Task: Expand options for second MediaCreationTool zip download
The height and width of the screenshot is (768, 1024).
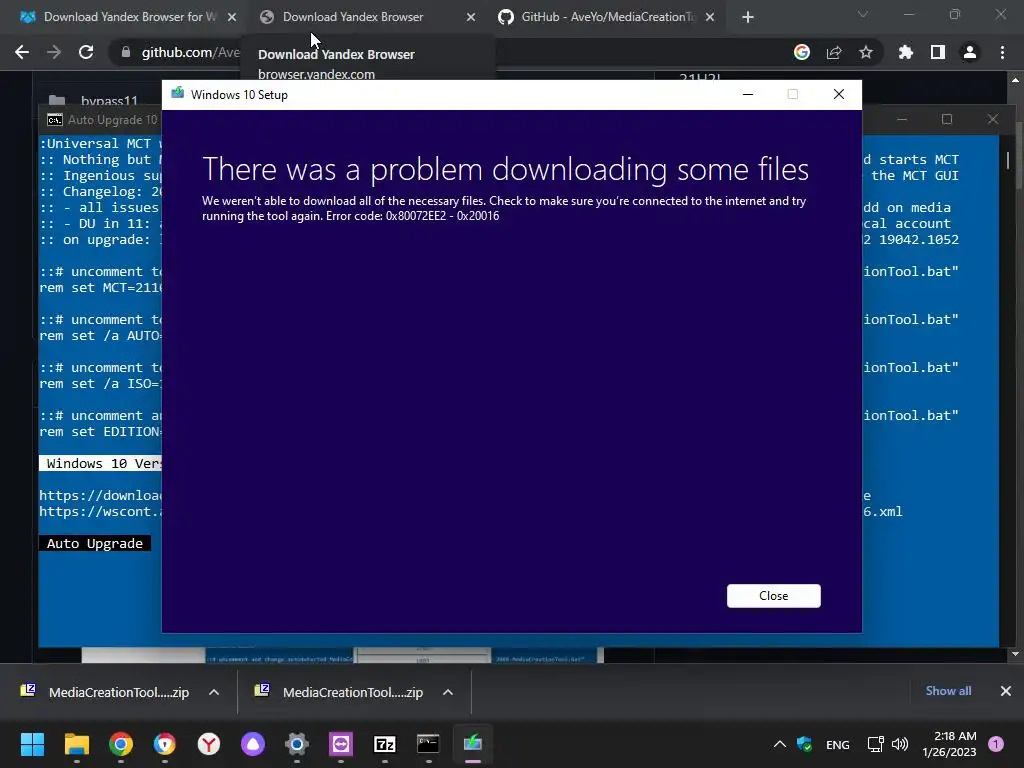Action: (x=447, y=692)
